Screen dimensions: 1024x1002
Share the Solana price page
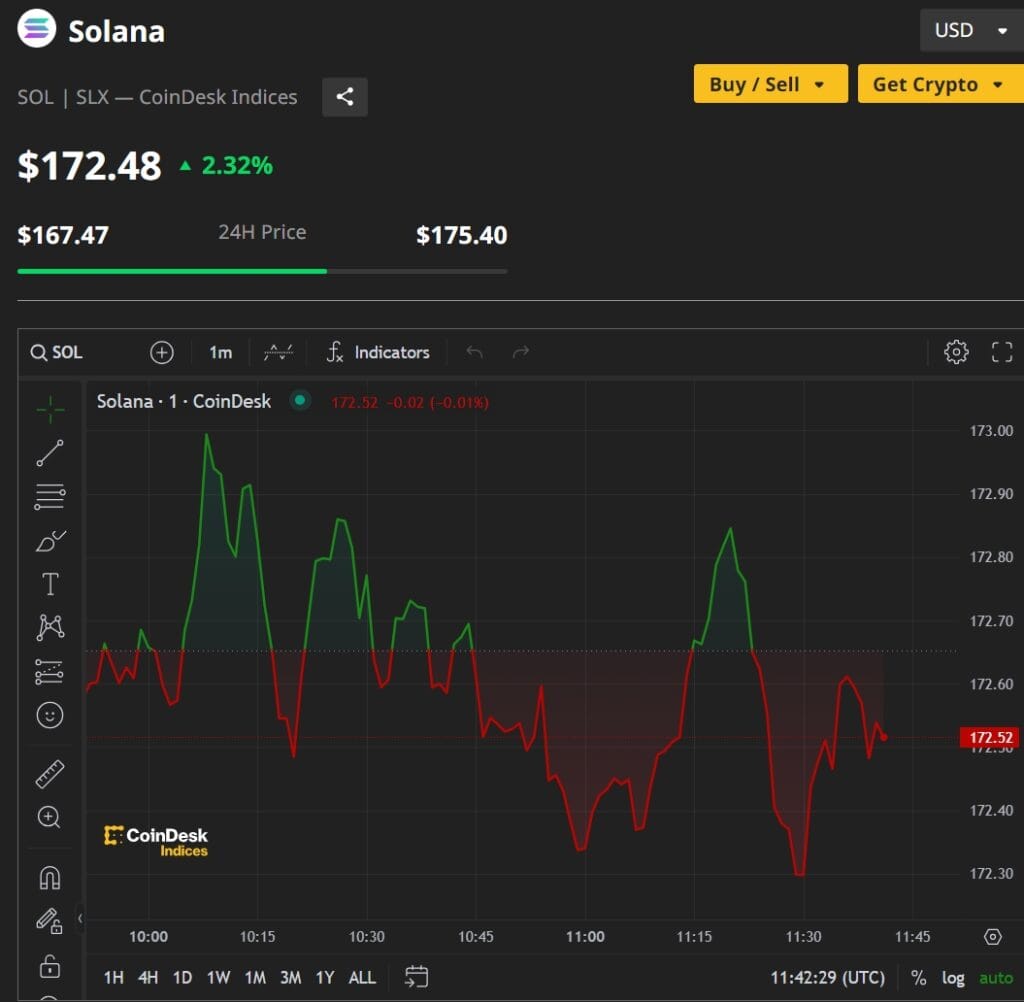[345, 97]
